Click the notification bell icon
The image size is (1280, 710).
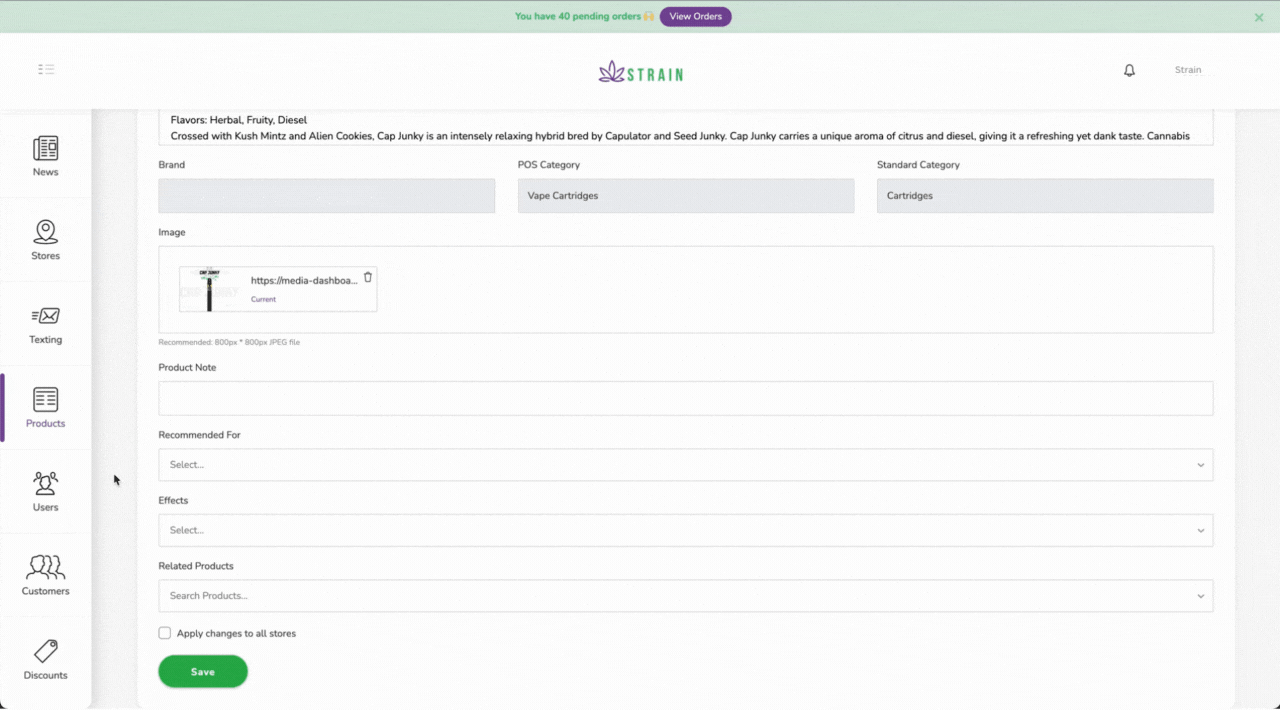click(1129, 70)
